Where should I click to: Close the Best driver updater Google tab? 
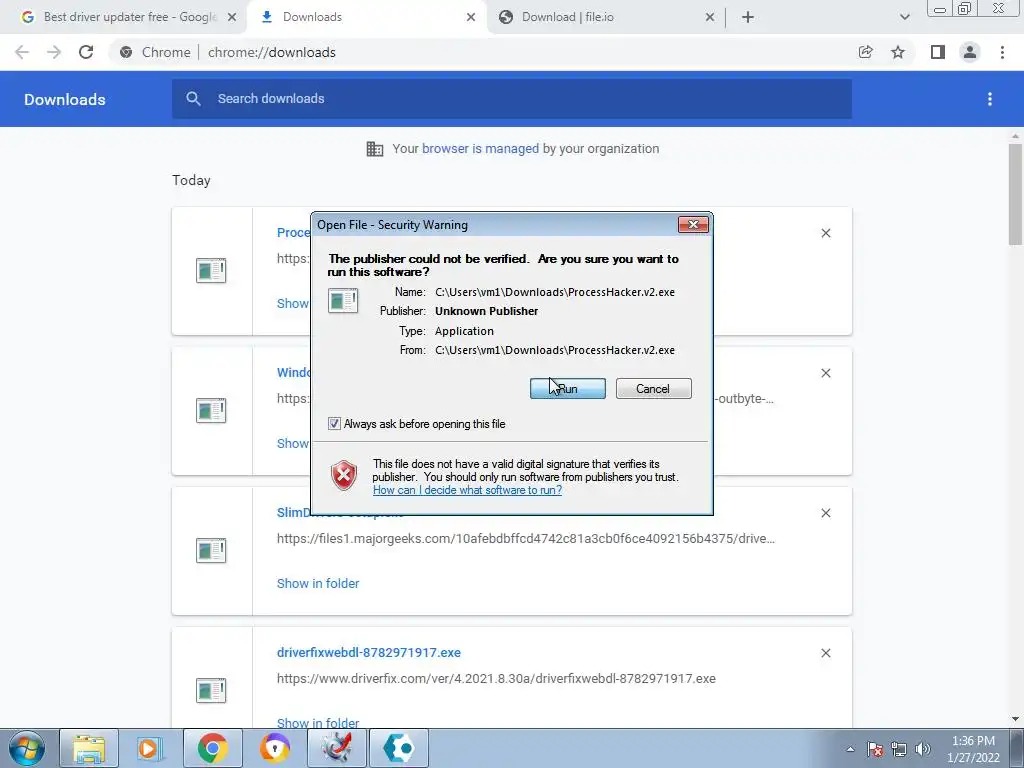click(x=232, y=18)
